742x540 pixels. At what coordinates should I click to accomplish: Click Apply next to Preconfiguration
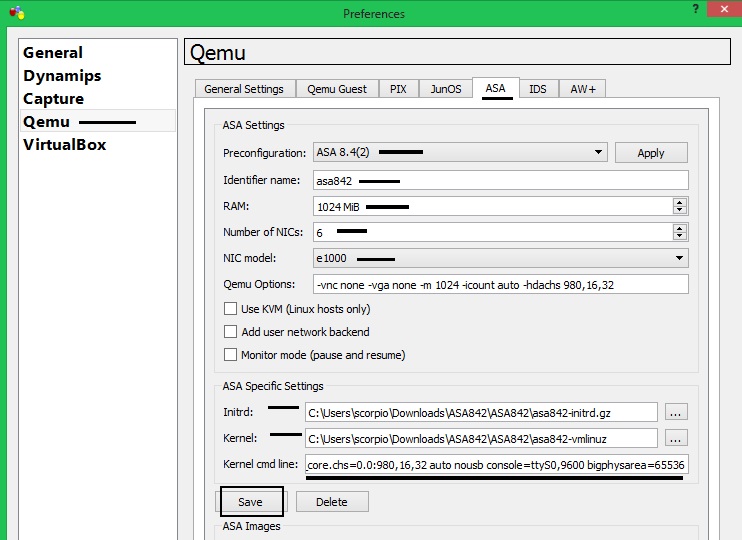click(651, 153)
